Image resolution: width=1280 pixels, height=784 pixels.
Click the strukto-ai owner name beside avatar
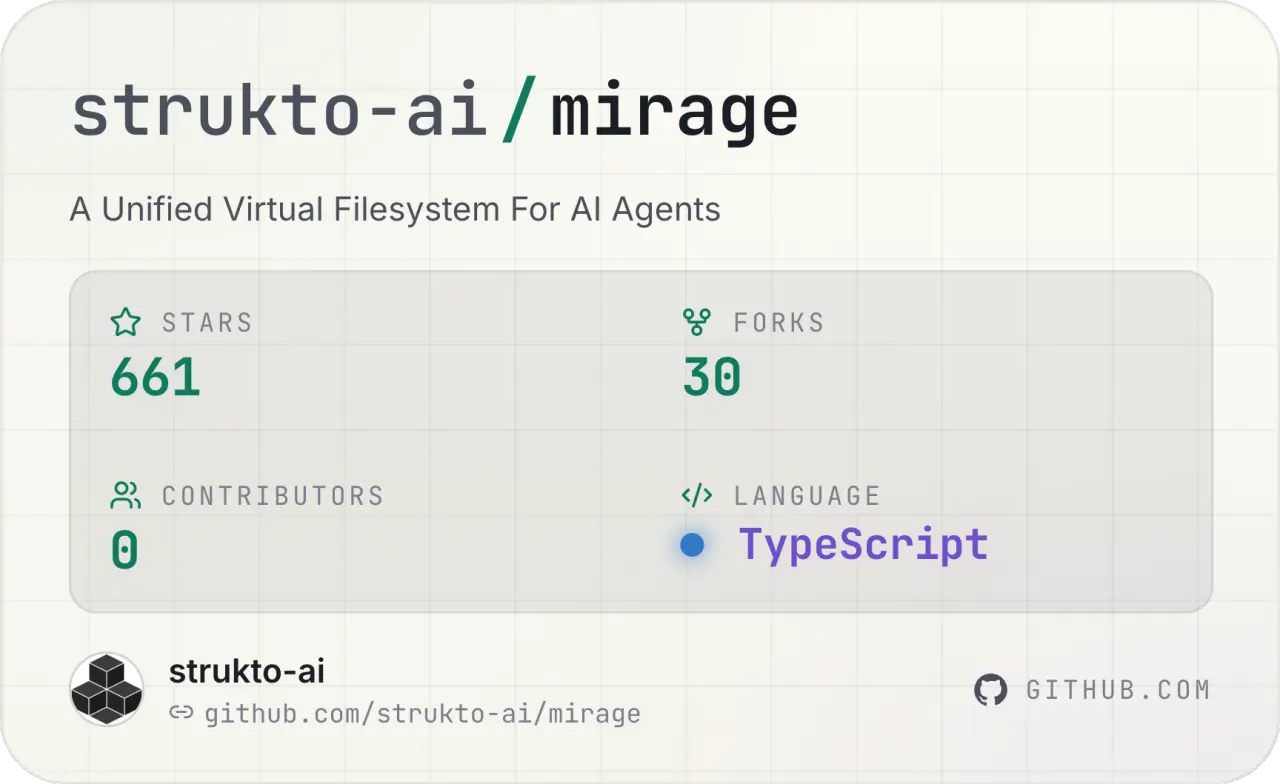246,672
